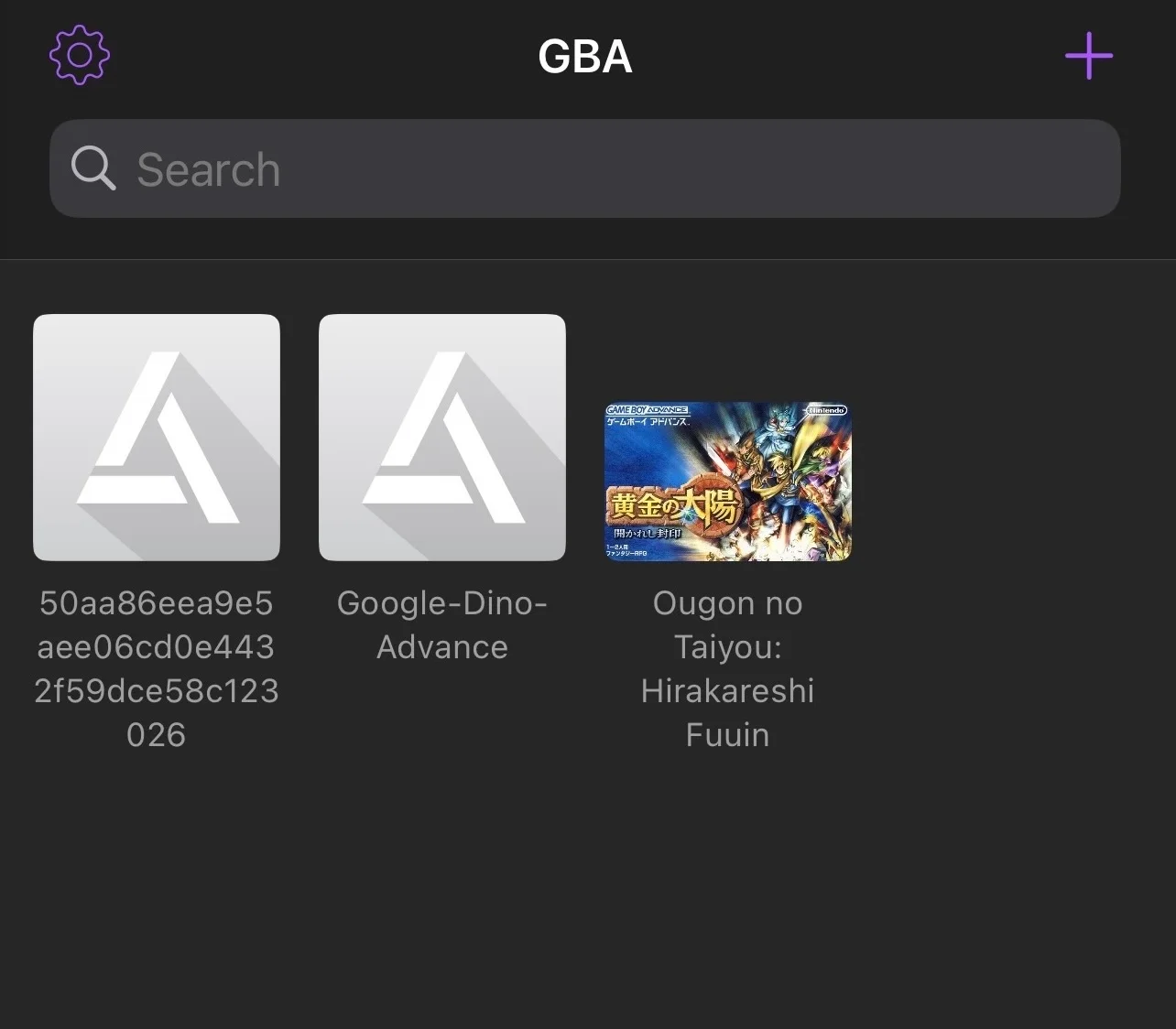
Task: Tap the magnifying glass search icon
Action: (x=93, y=168)
